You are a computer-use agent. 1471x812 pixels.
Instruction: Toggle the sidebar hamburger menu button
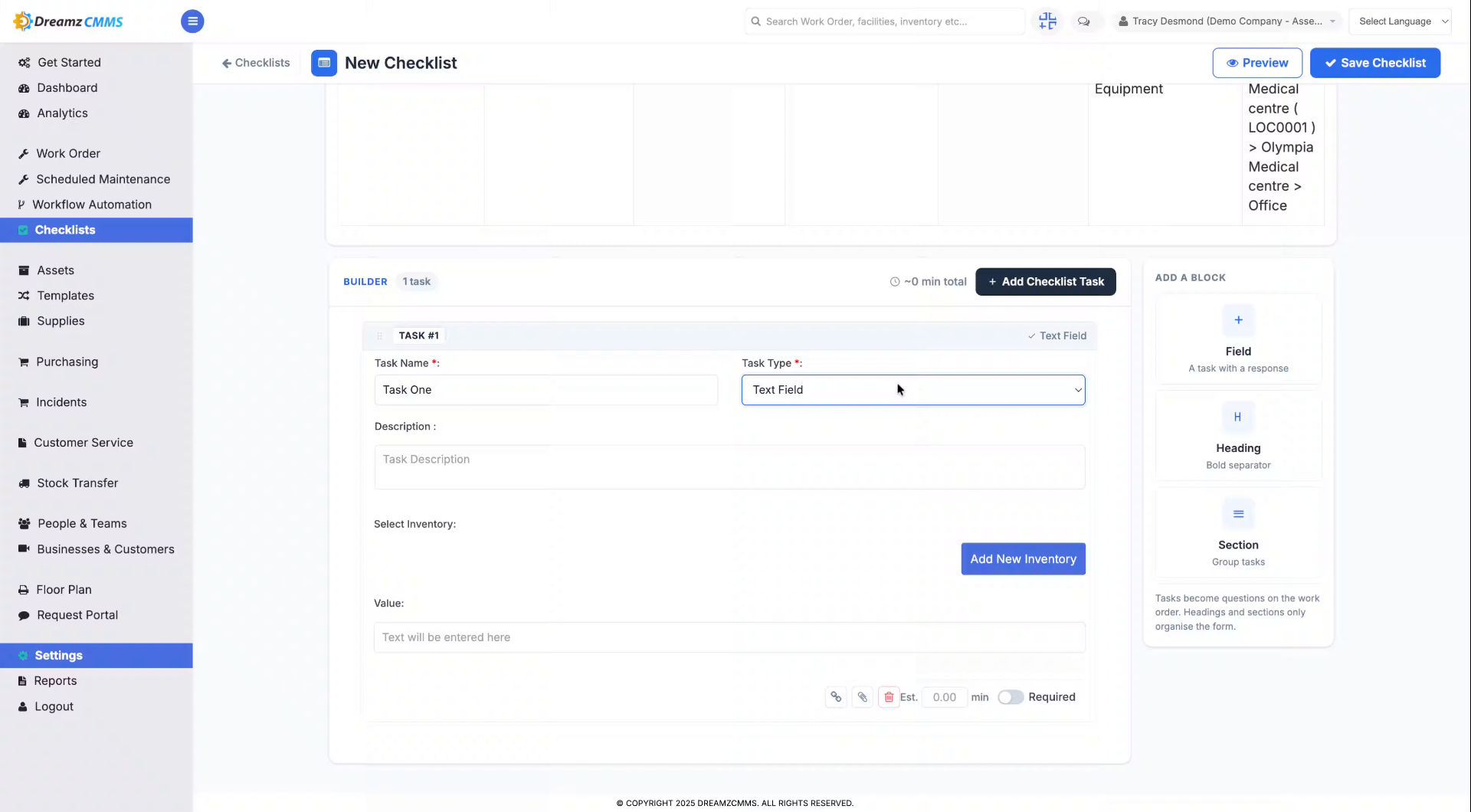(192, 21)
